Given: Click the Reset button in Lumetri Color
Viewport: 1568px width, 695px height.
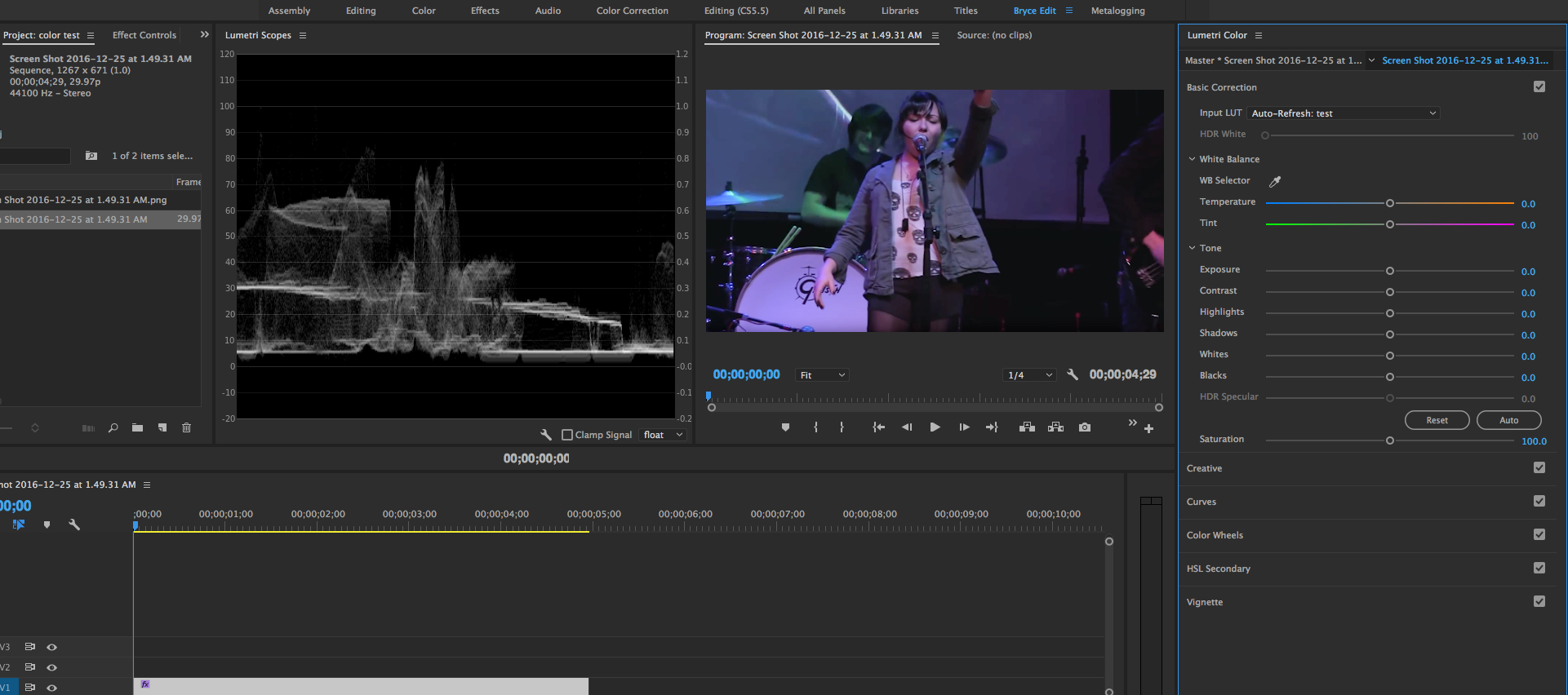Looking at the screenshot, I should click(1437, 420).
